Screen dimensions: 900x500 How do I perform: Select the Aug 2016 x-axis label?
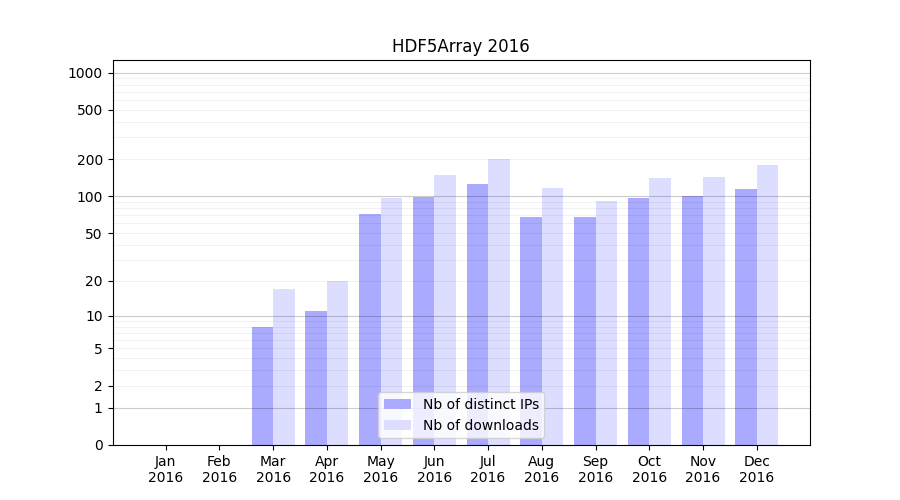click(x=542, y=469)
